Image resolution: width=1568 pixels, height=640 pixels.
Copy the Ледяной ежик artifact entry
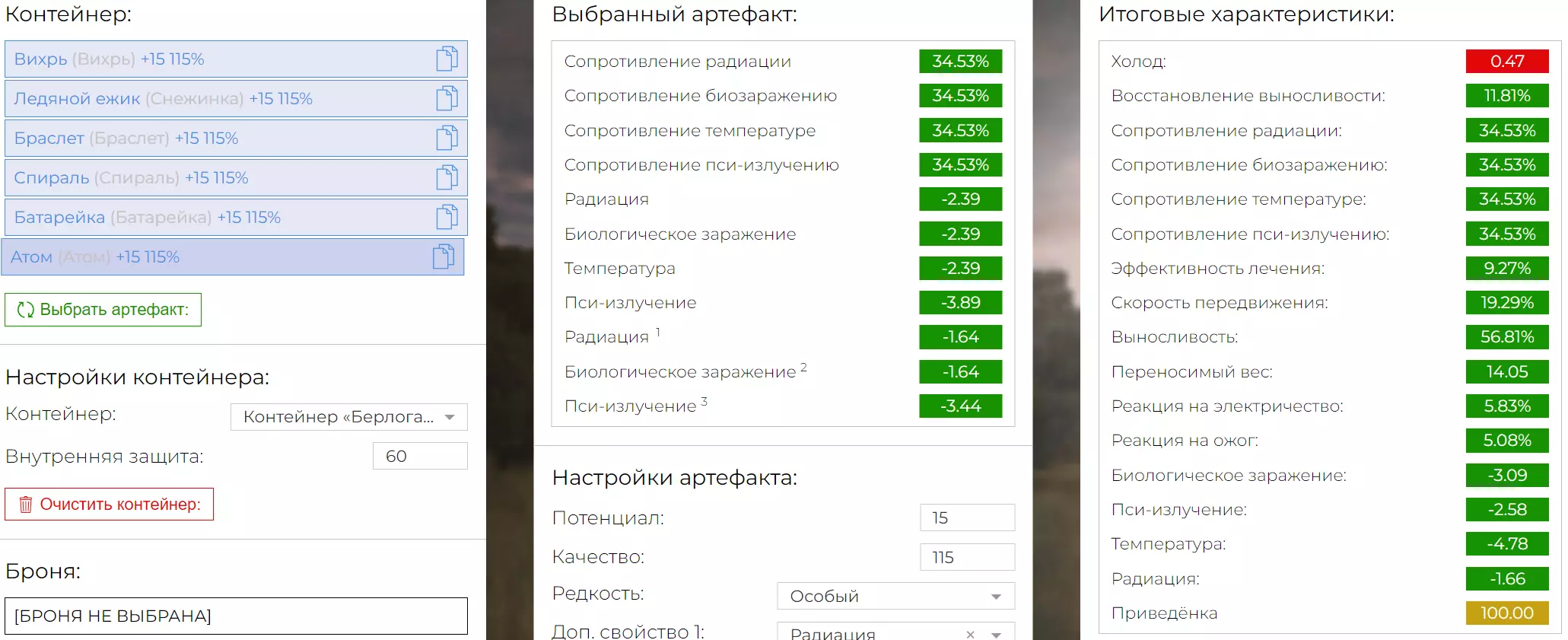(x=447, y=99)
